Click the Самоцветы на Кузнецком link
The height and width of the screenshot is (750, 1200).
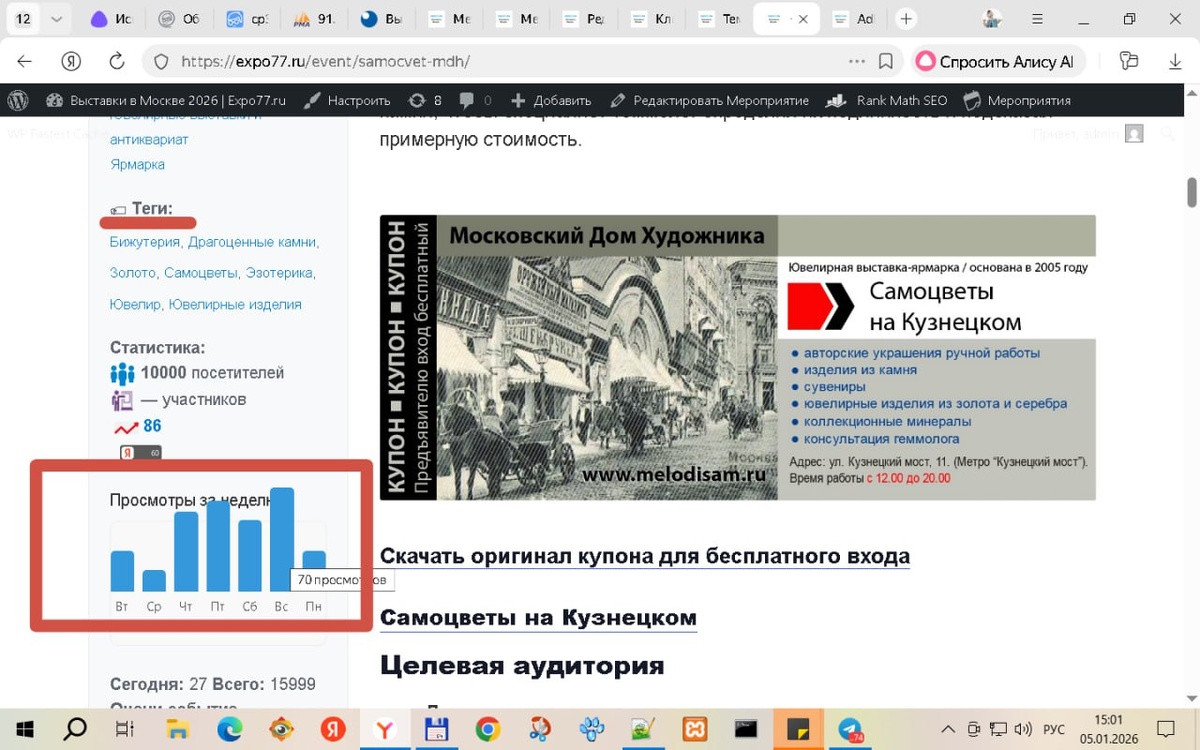click(x=538, y=618)
